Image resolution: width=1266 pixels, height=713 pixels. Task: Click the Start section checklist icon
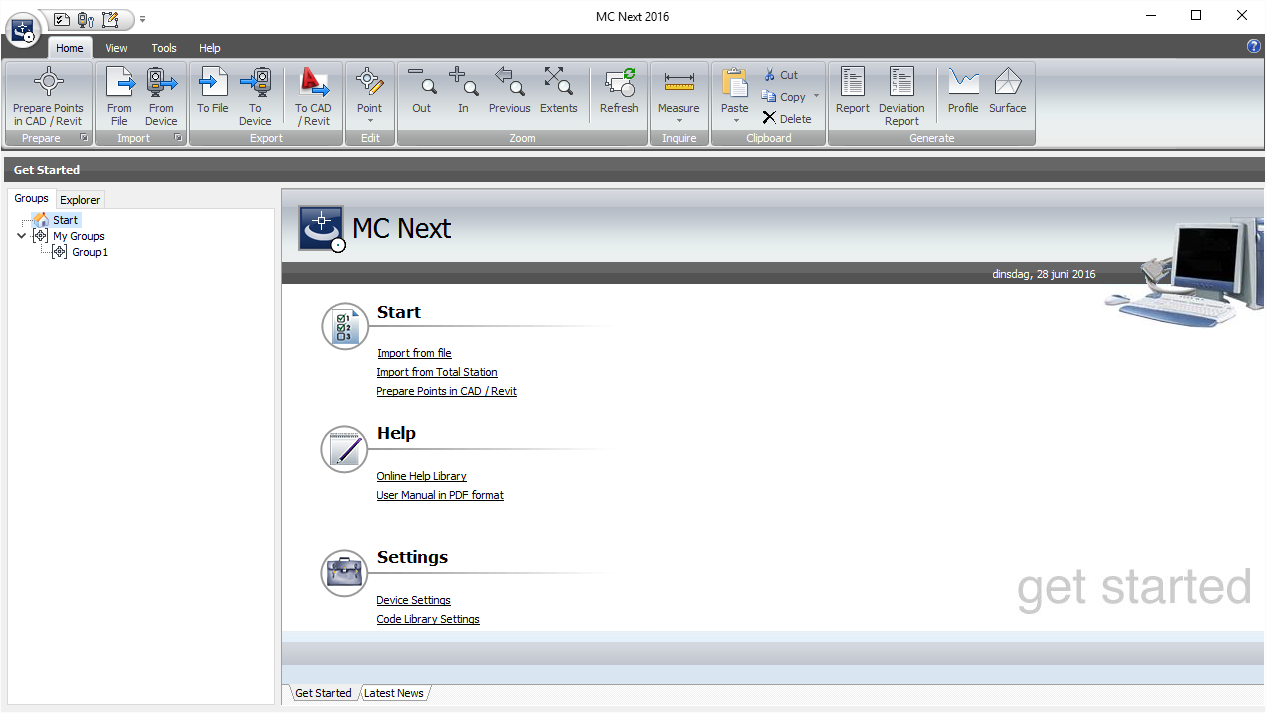pyautogui.click(x=345, y=326)
